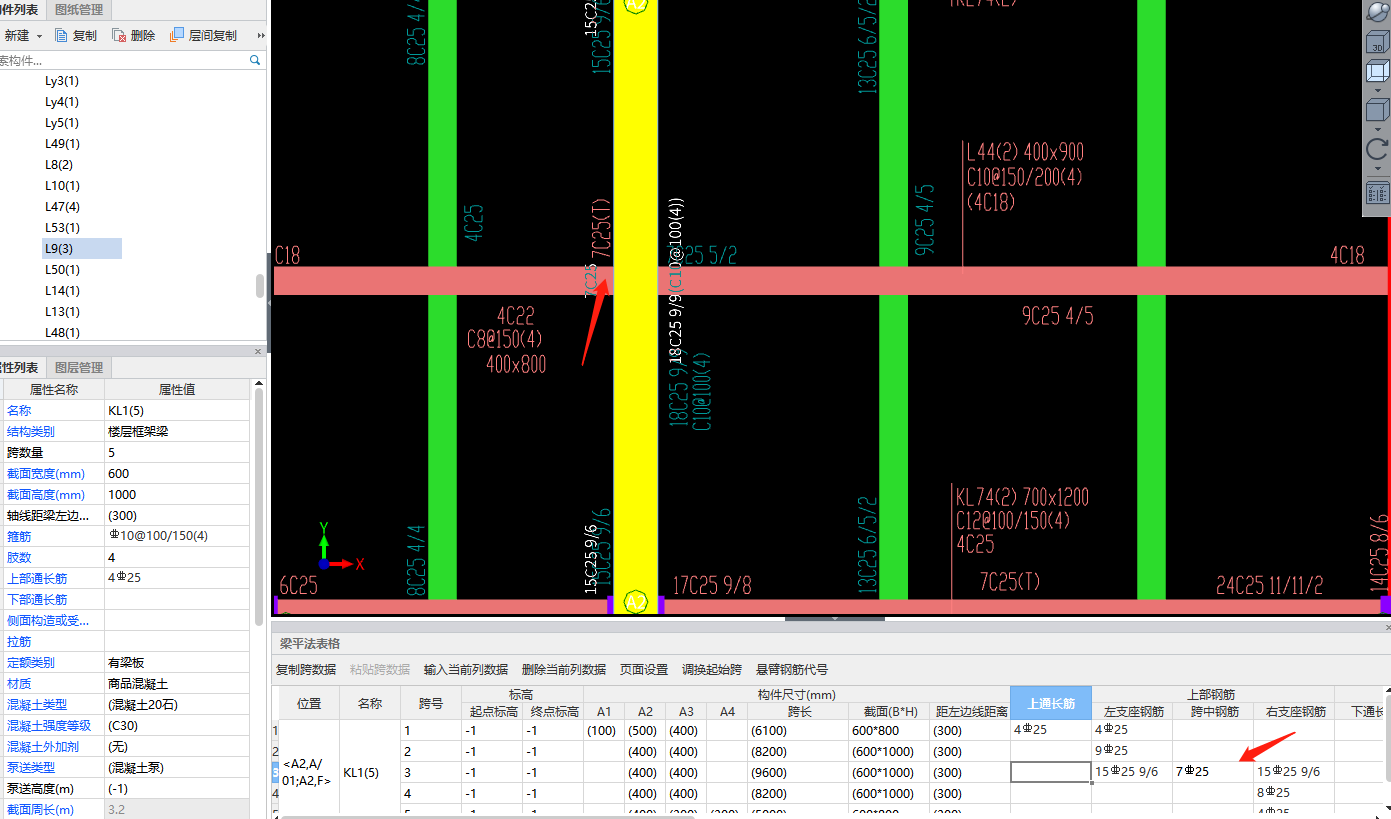
Task: Click 删除当前列数据 button
Action: (x=564, y=669)
